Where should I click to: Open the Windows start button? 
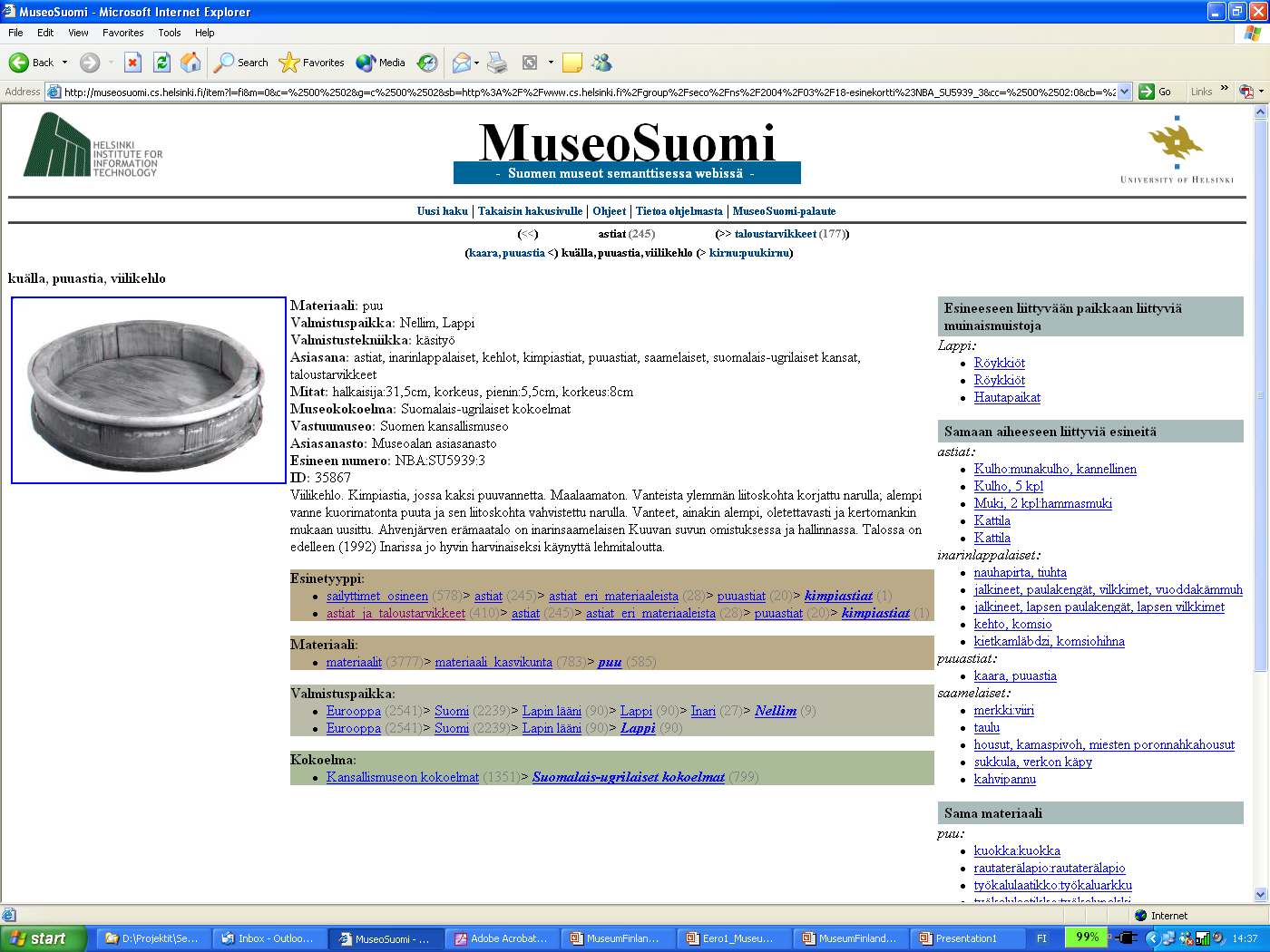44,938
